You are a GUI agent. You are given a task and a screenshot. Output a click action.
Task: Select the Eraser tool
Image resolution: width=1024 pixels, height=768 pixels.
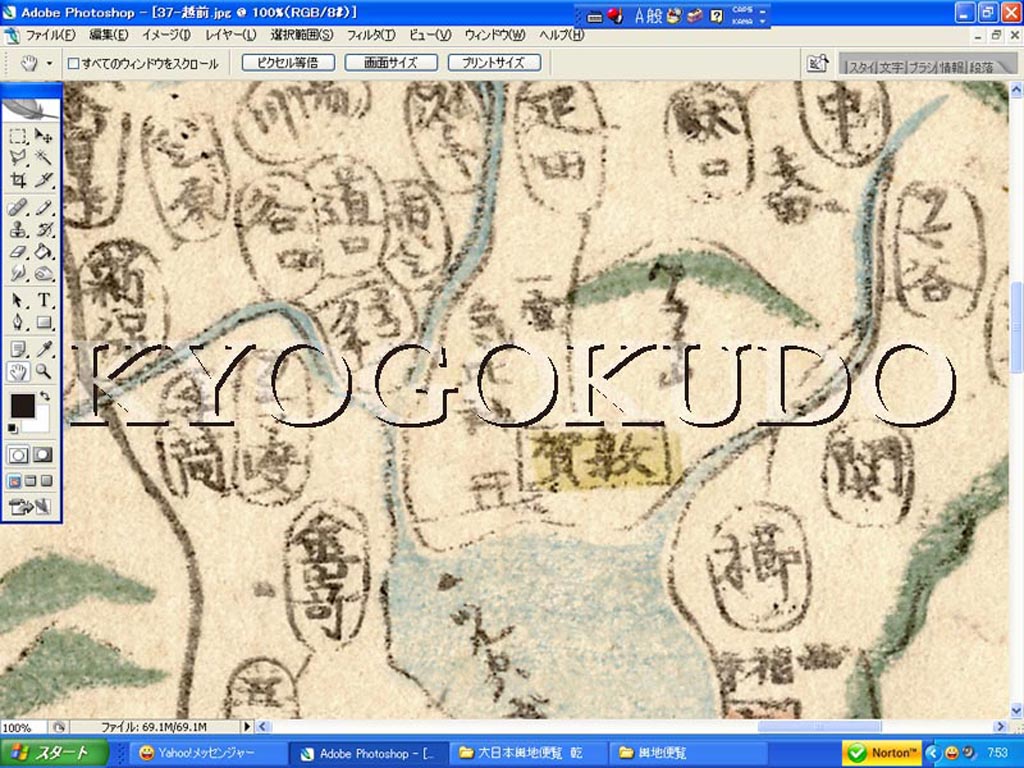pos(18,251)
